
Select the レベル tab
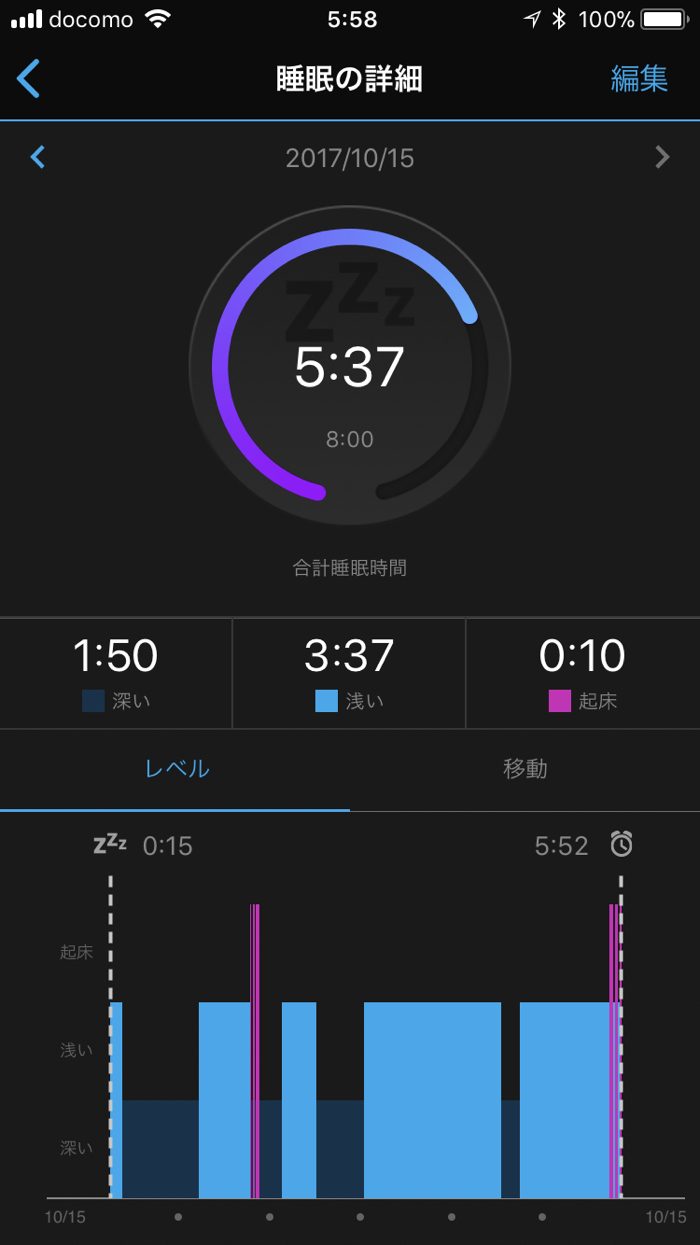coord(176,769)
